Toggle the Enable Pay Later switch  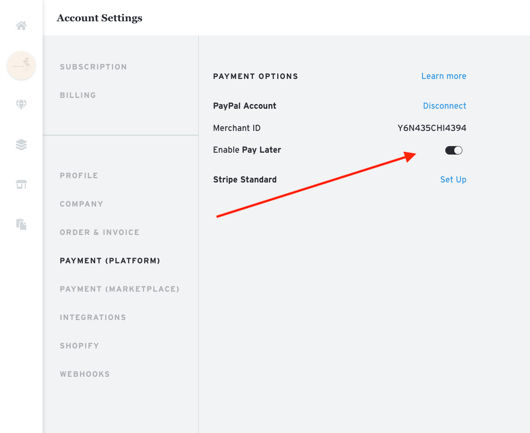tap(454, 150)
